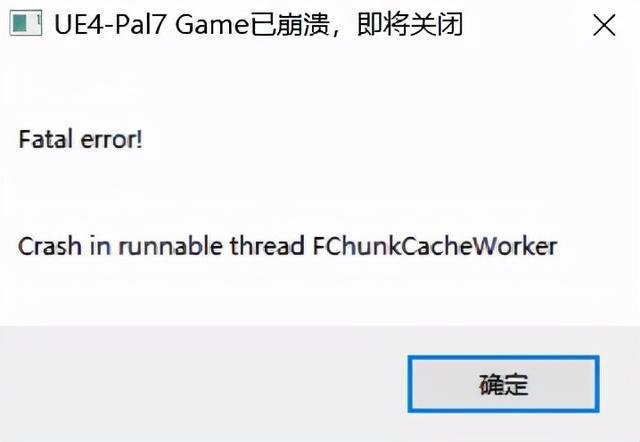Click the 'Fatal error!' message text
The image size is (640, 442).
(80, 139)
